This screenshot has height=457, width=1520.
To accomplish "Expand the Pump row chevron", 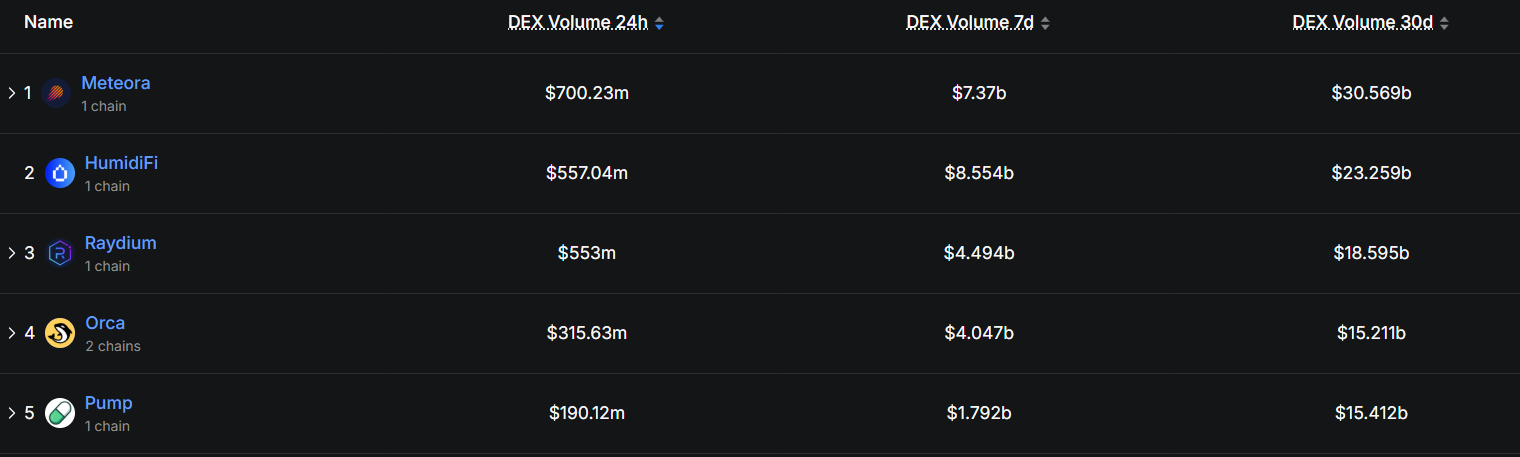I will 12,413.
